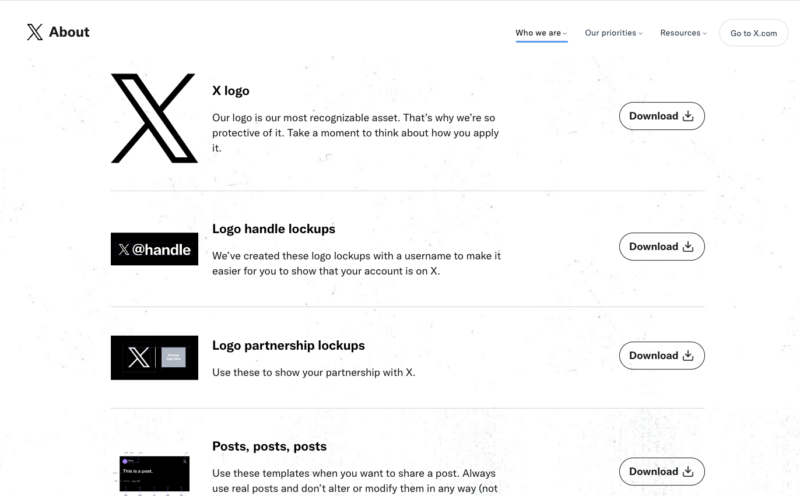Click the Logo handle lockups heading
This screenshot has width=800, height=496.
tap(273, 229)
